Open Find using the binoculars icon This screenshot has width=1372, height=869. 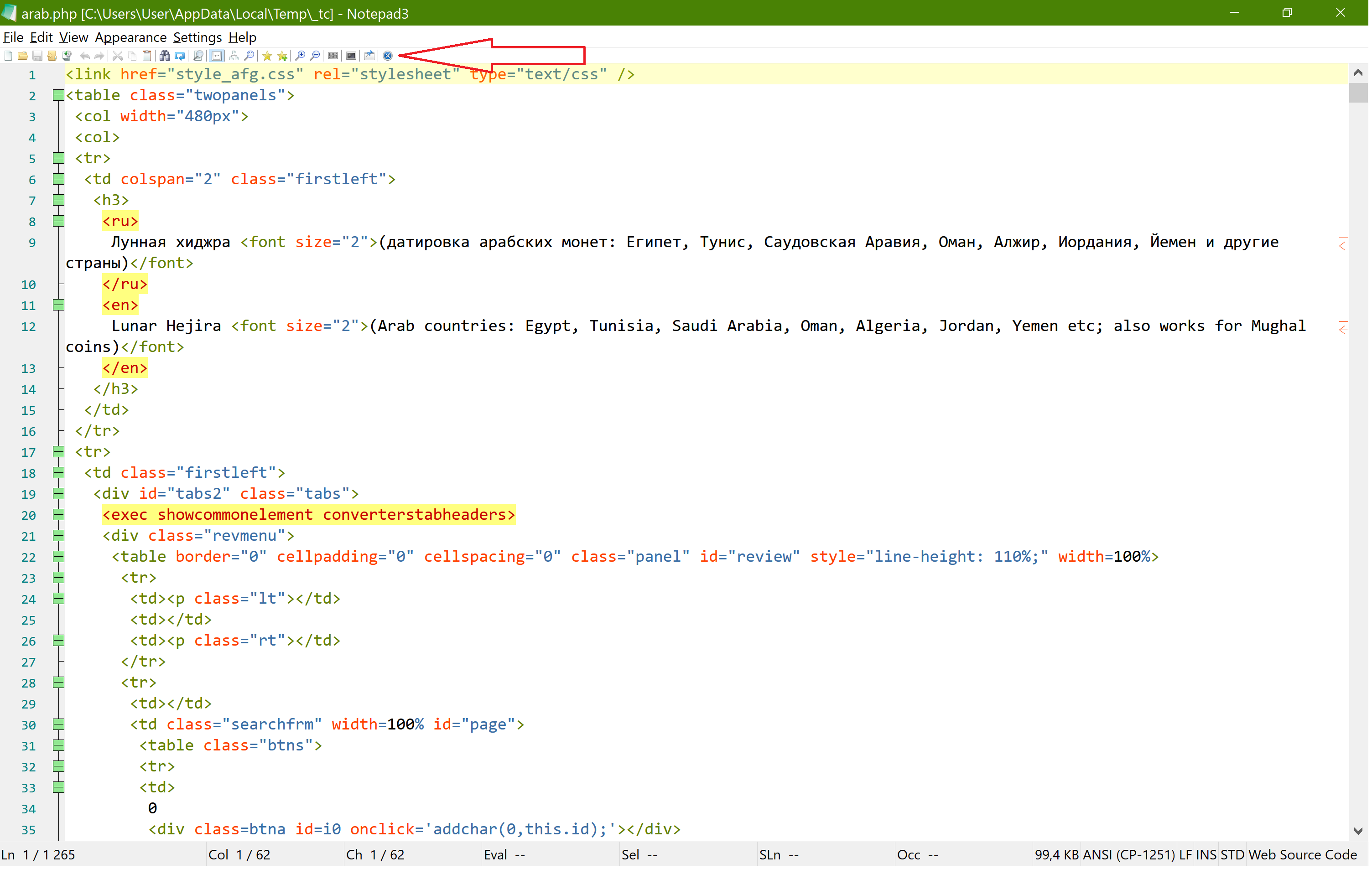click(x=165, y=55)
